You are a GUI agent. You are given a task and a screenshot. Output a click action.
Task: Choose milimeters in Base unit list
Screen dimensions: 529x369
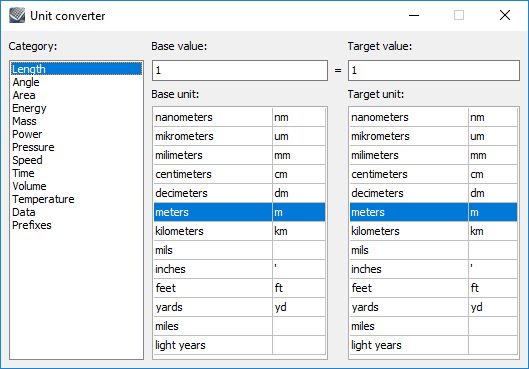coord(240,155)
